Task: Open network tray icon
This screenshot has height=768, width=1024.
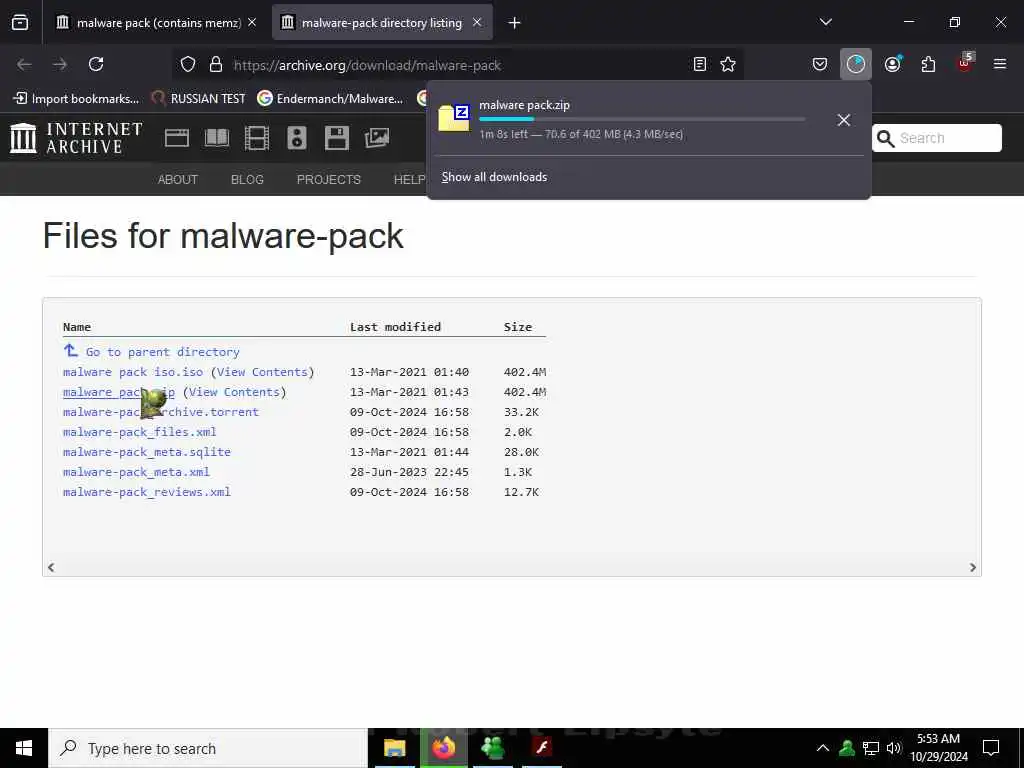Action: 871,748
